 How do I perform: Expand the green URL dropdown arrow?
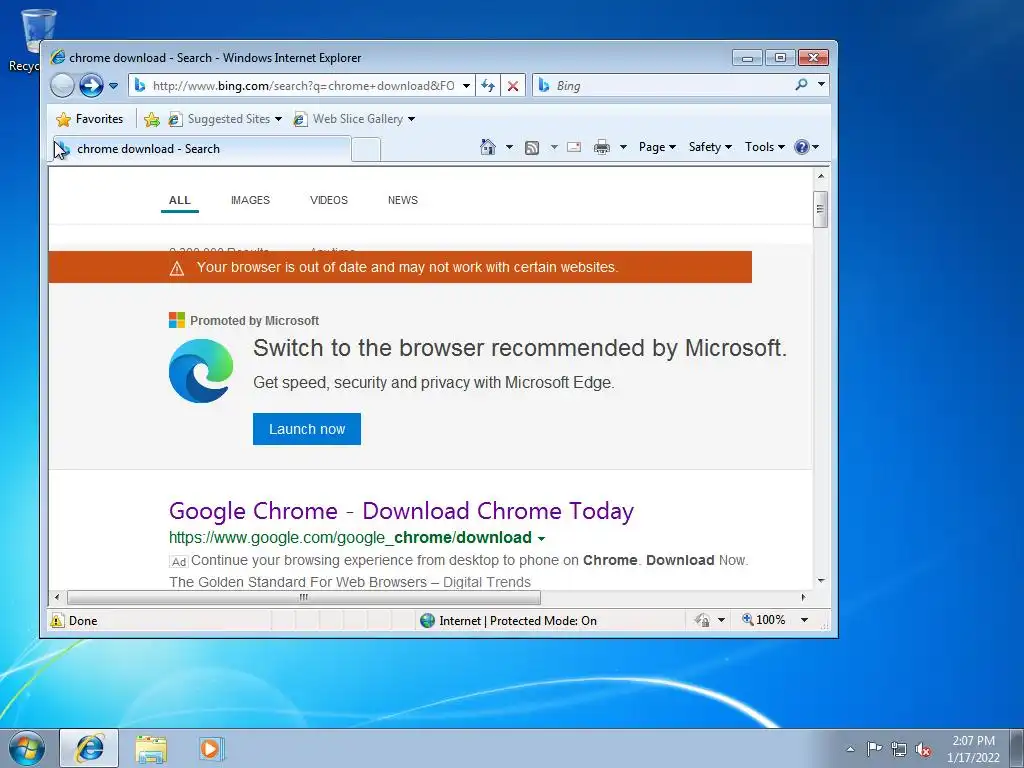point(541,539)
